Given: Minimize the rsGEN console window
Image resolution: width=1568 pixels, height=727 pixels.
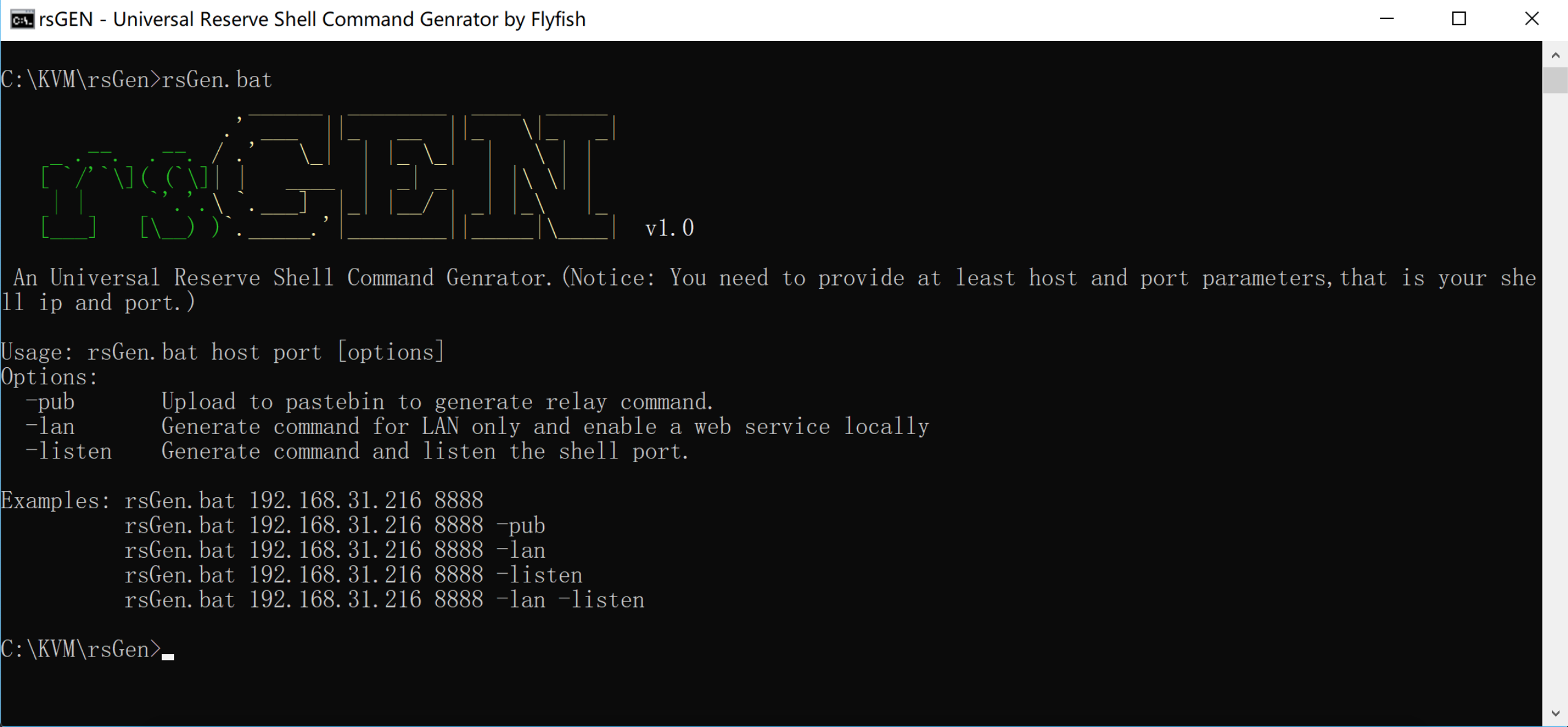Looking at the screenshot, I should [x=1387, y=19].
